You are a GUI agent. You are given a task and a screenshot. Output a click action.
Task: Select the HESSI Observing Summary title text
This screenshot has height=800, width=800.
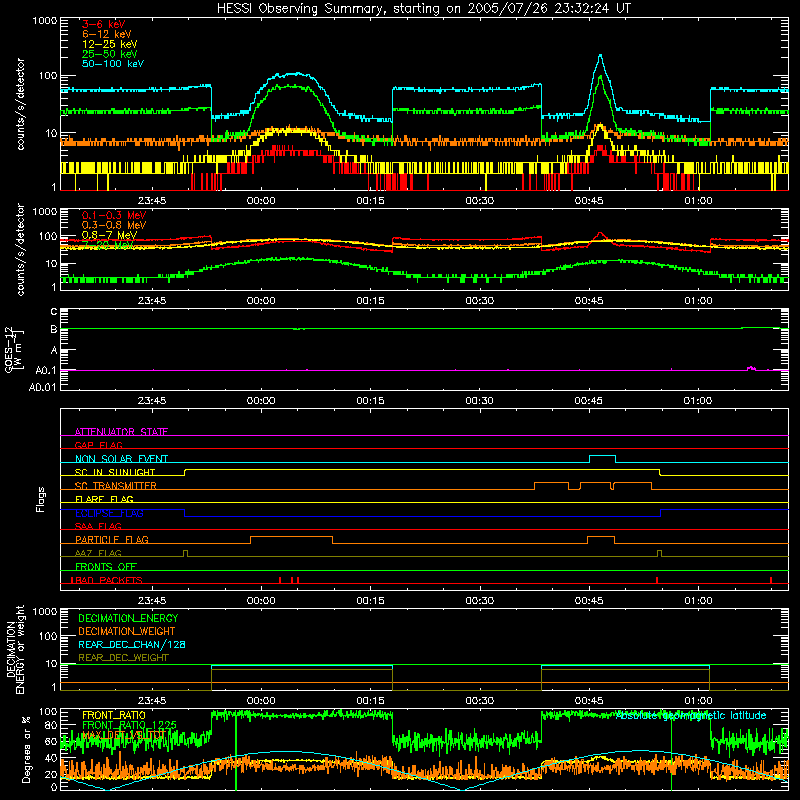pos(424,9)
